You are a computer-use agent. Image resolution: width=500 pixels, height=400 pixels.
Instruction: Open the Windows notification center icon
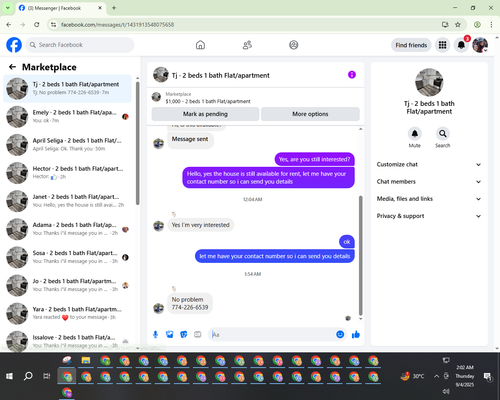point(487,376)
